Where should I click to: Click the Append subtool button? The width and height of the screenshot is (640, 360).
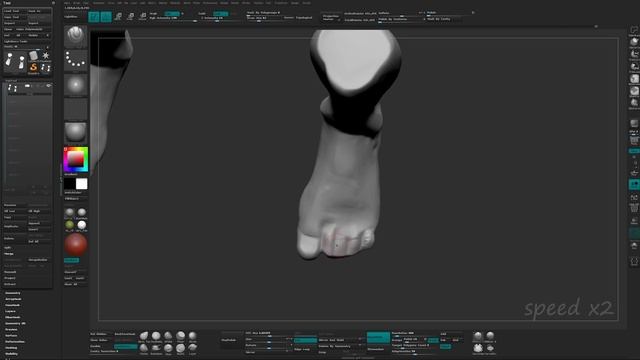(x=39, y=223)
